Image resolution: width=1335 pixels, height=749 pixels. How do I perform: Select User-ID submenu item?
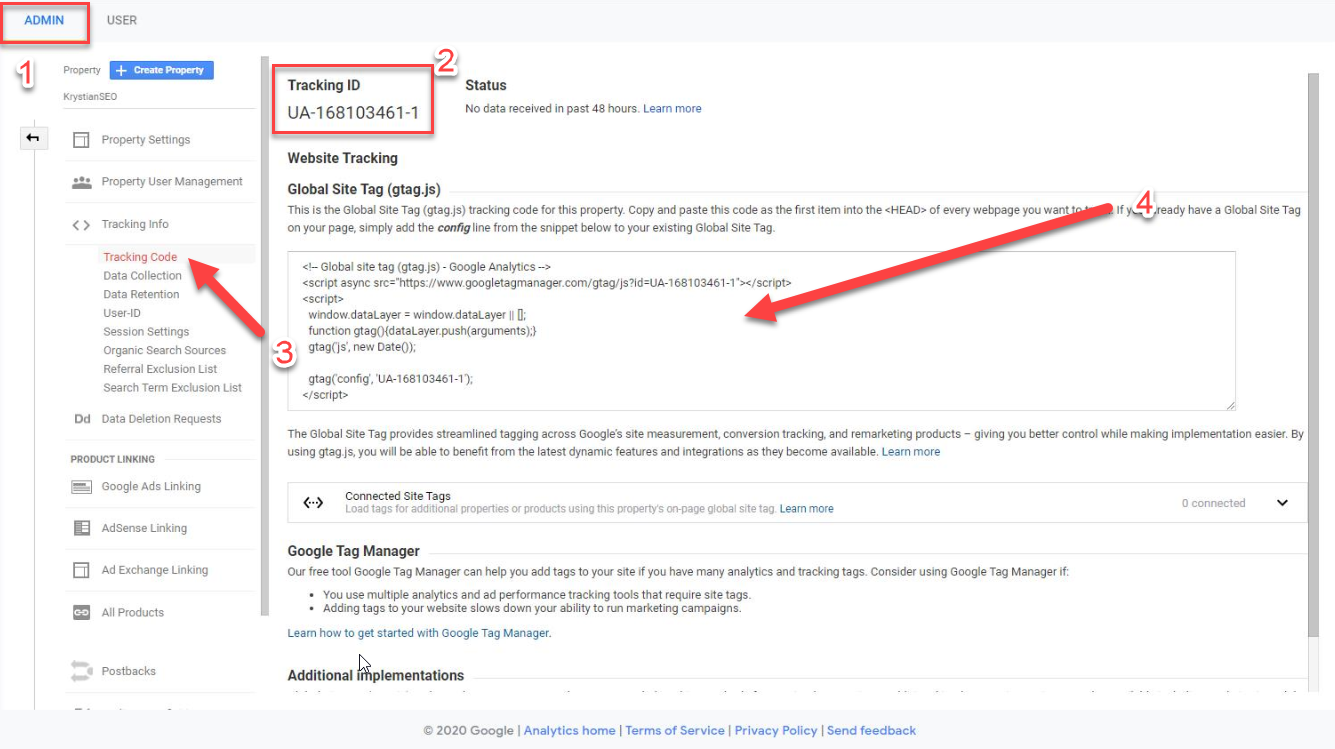[x=122, y=313]
